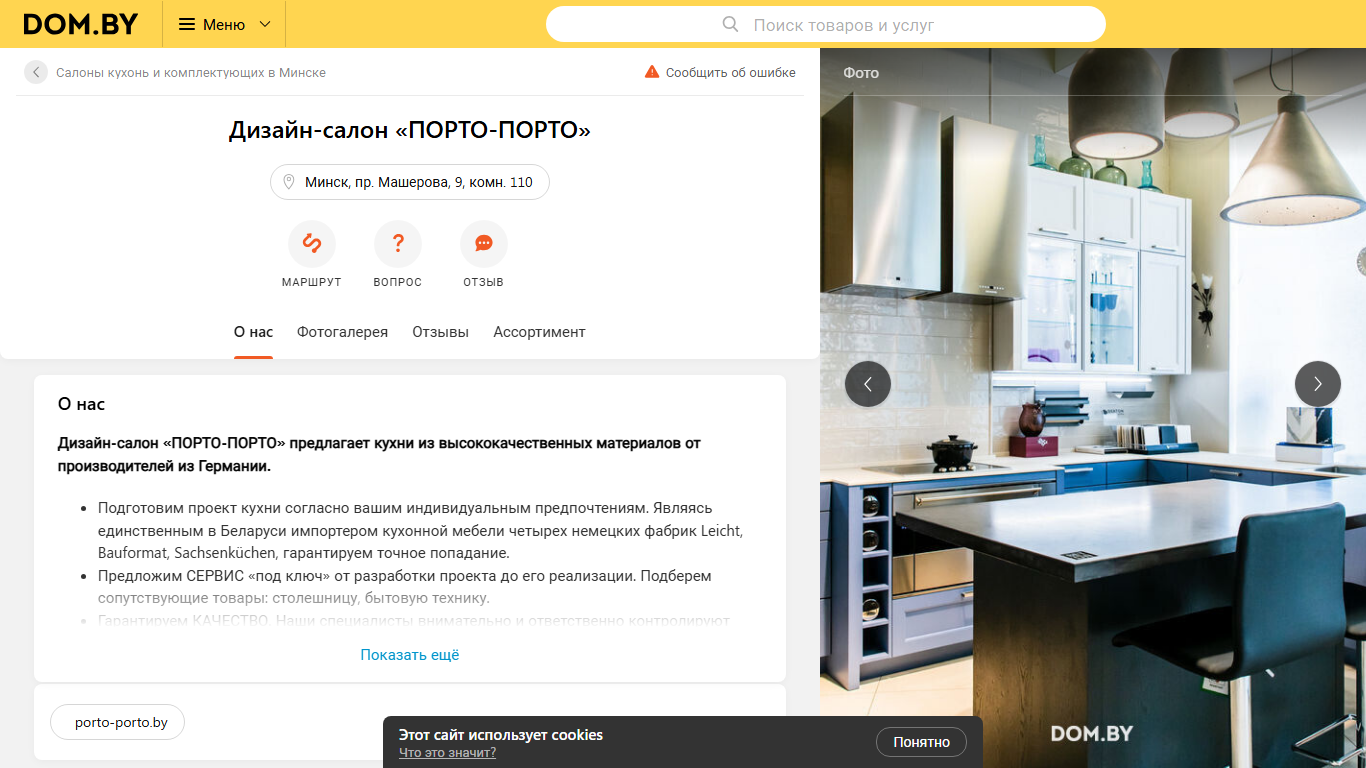
Task: Click the МАРШРУТ label text
Action: pos(312,282)
